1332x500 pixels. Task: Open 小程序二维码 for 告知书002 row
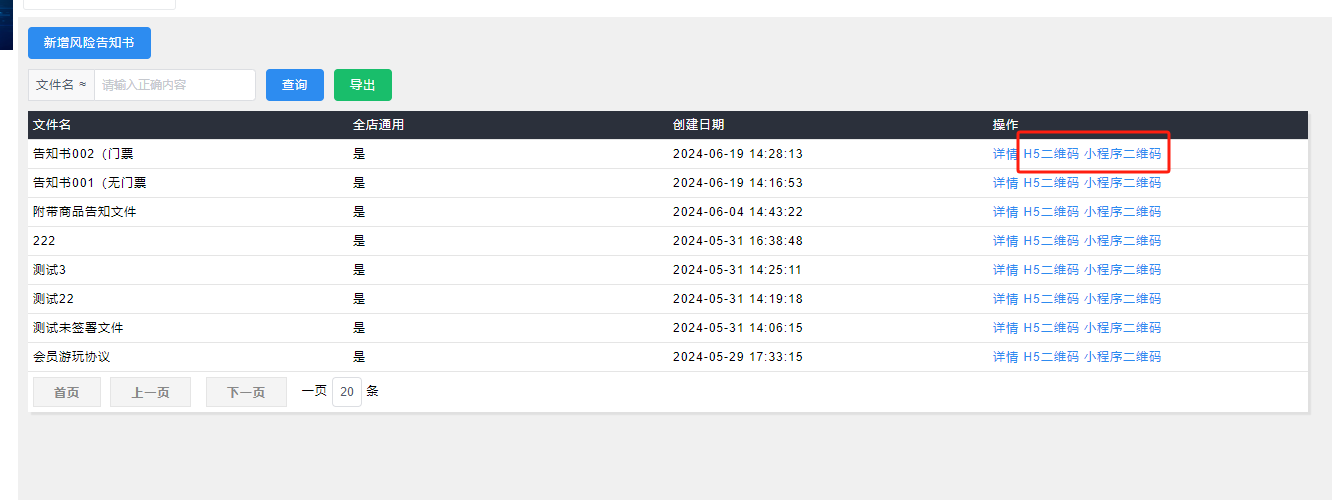(1122, 154)
